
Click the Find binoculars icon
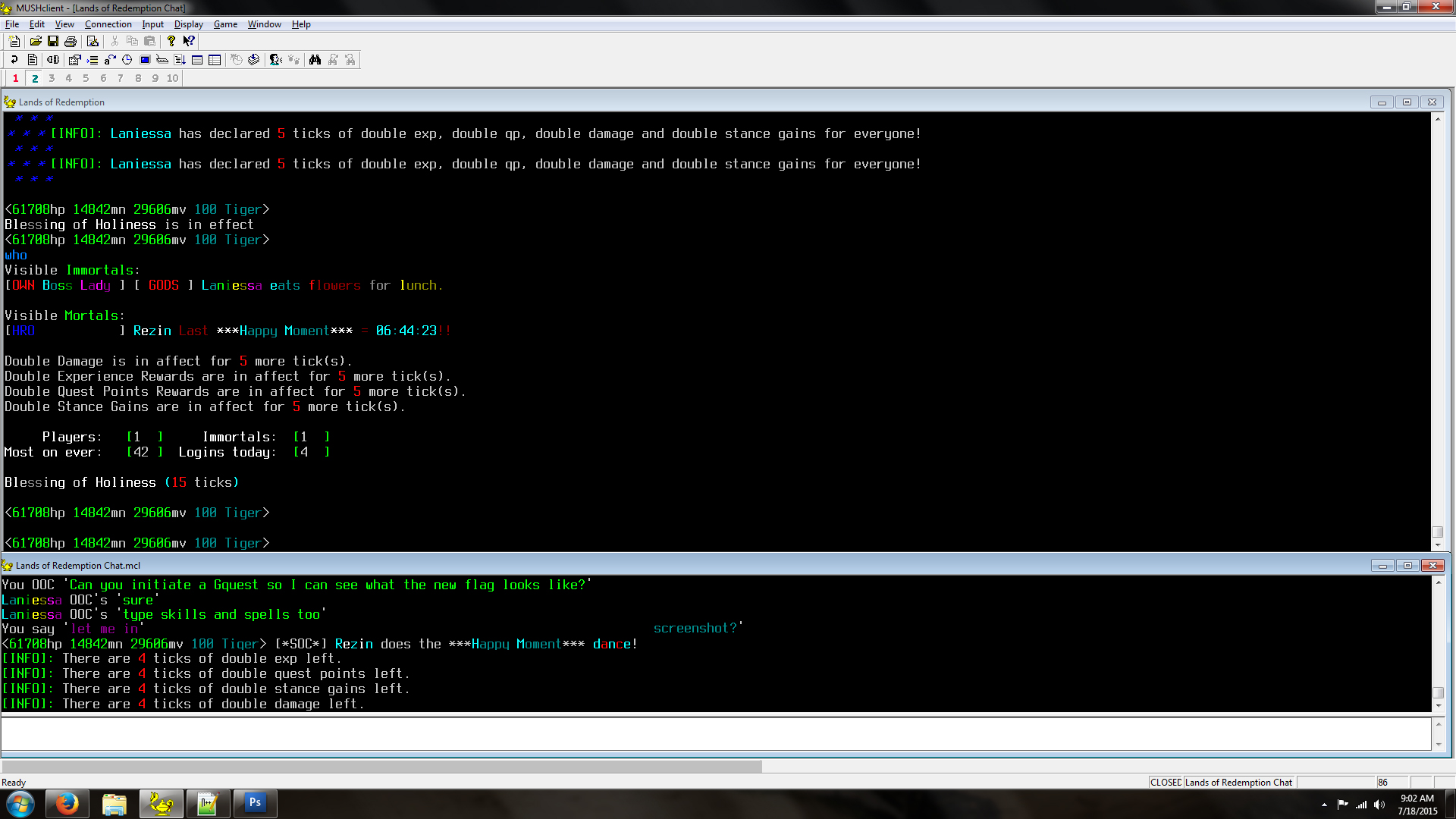pos(315,59)
